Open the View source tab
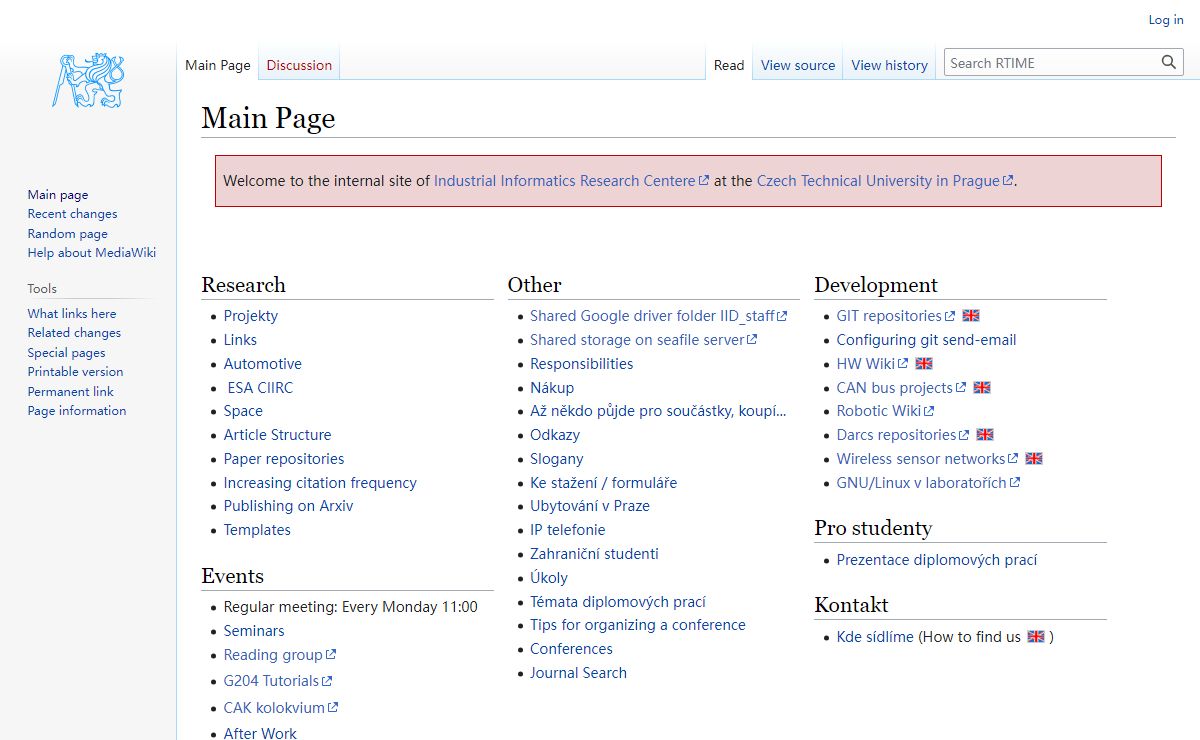The width and height of the screenshot is (1200, 740). click(798, 65)
